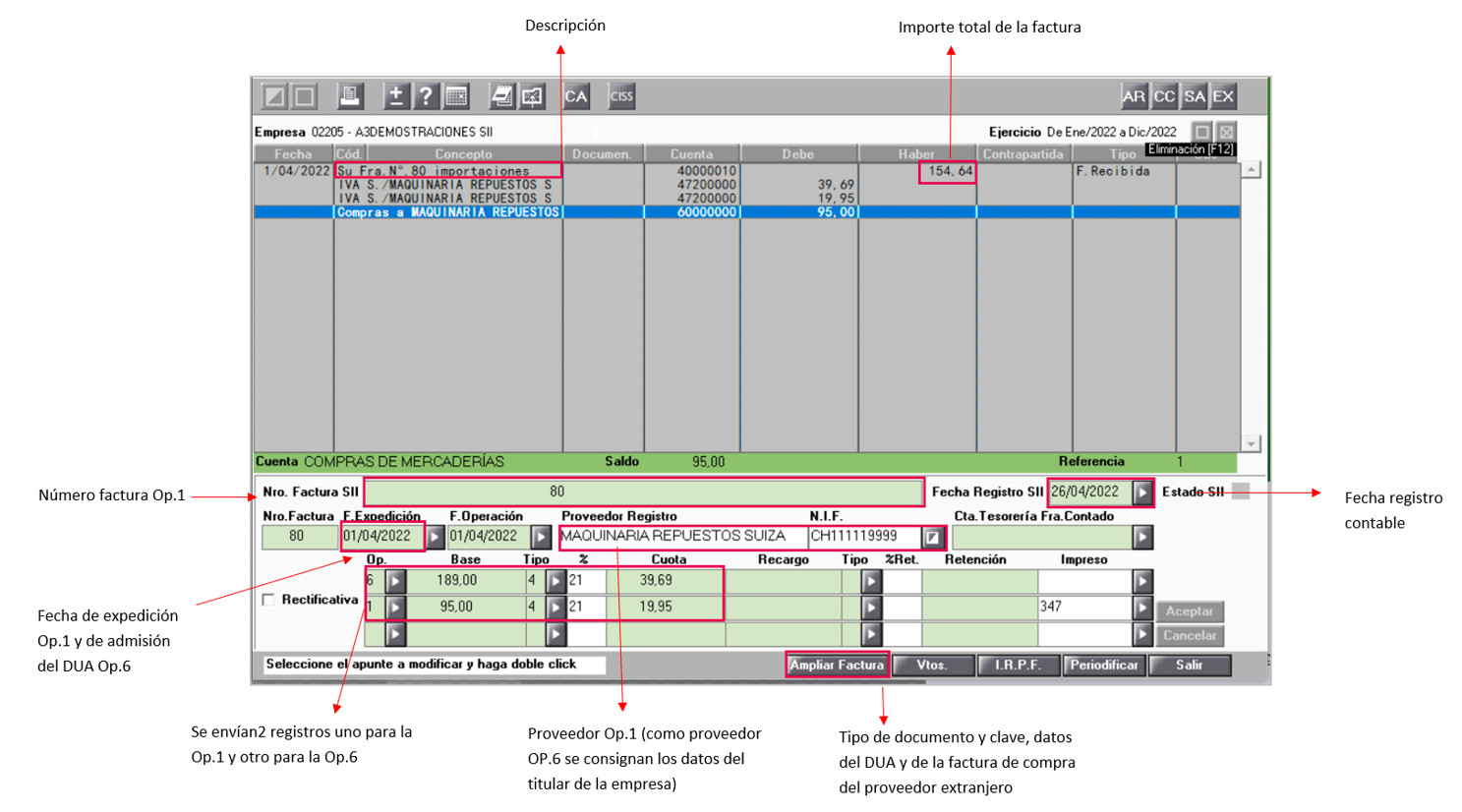Click the chart board icon beside CA
The width and height of the screenshot is (1462, 812).
[532, 95]
